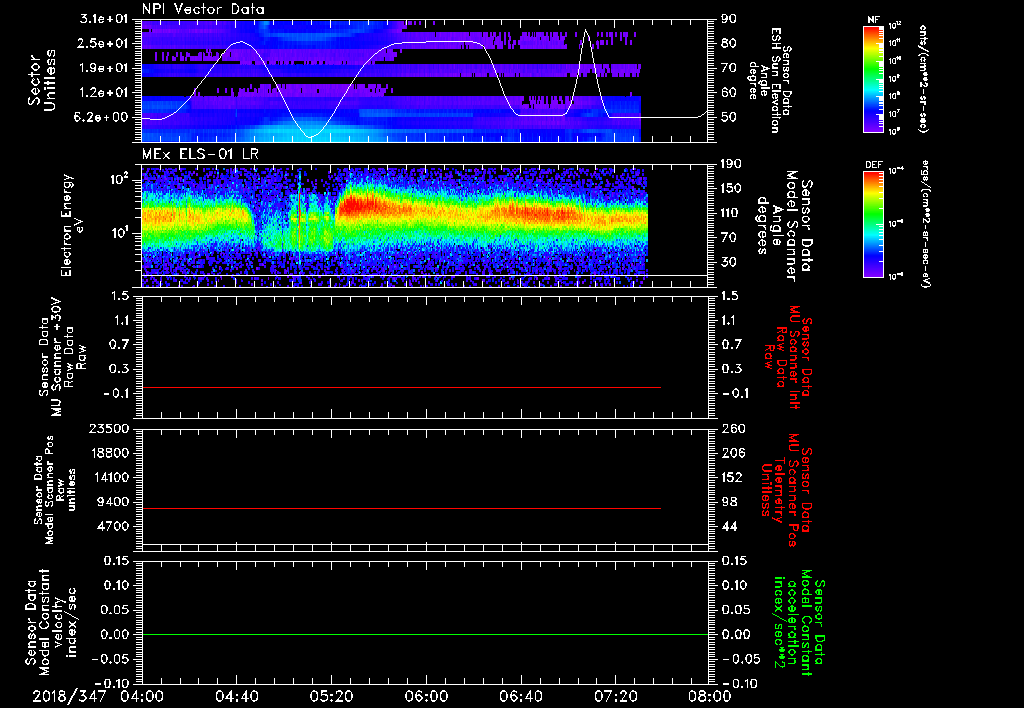Image resolution: width=1024 pixels, height=708 pixels.
Task: Click the 'Model Scanner Pos Raw unitless' axis label
Action: (x=54, y=490)
